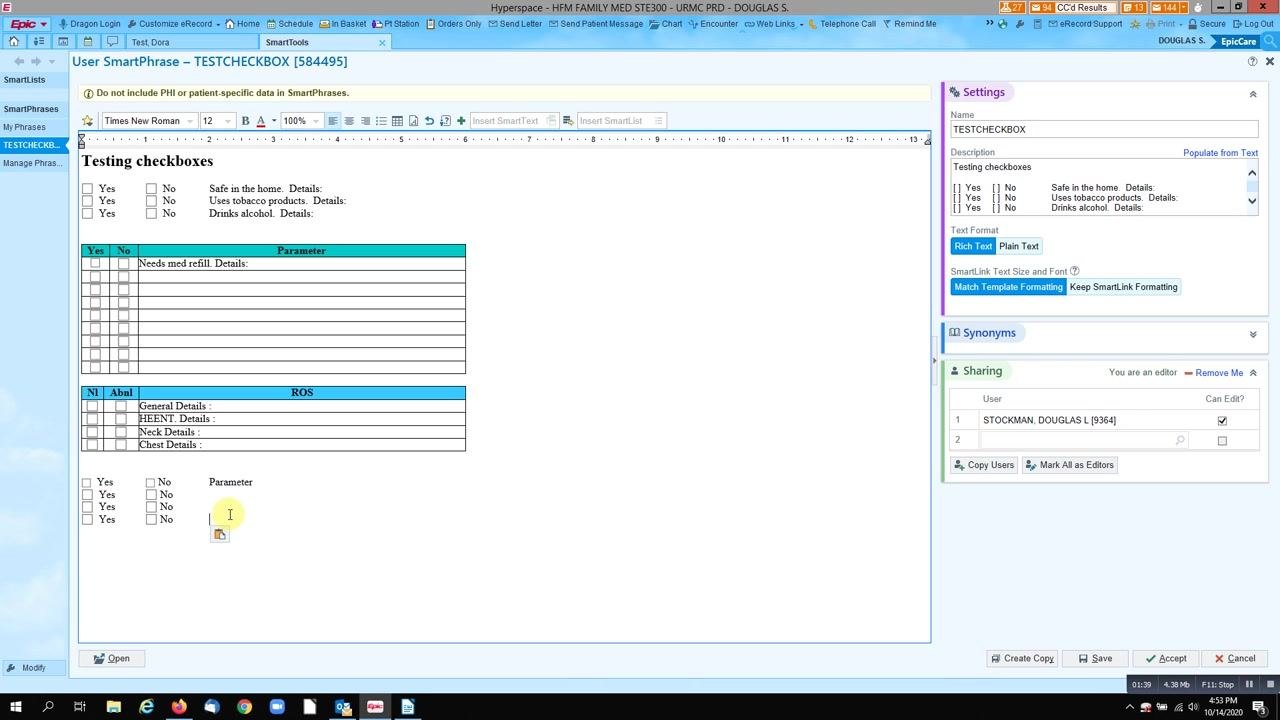Click Remove Me link in Sharing

(x=1214, y=373)
